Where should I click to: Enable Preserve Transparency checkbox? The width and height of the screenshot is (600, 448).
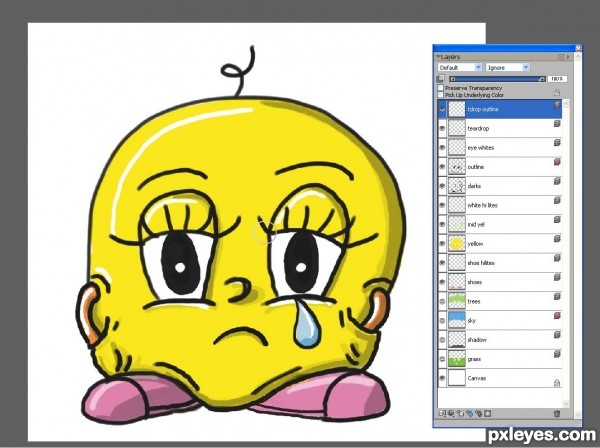click(x=440, y=88)
